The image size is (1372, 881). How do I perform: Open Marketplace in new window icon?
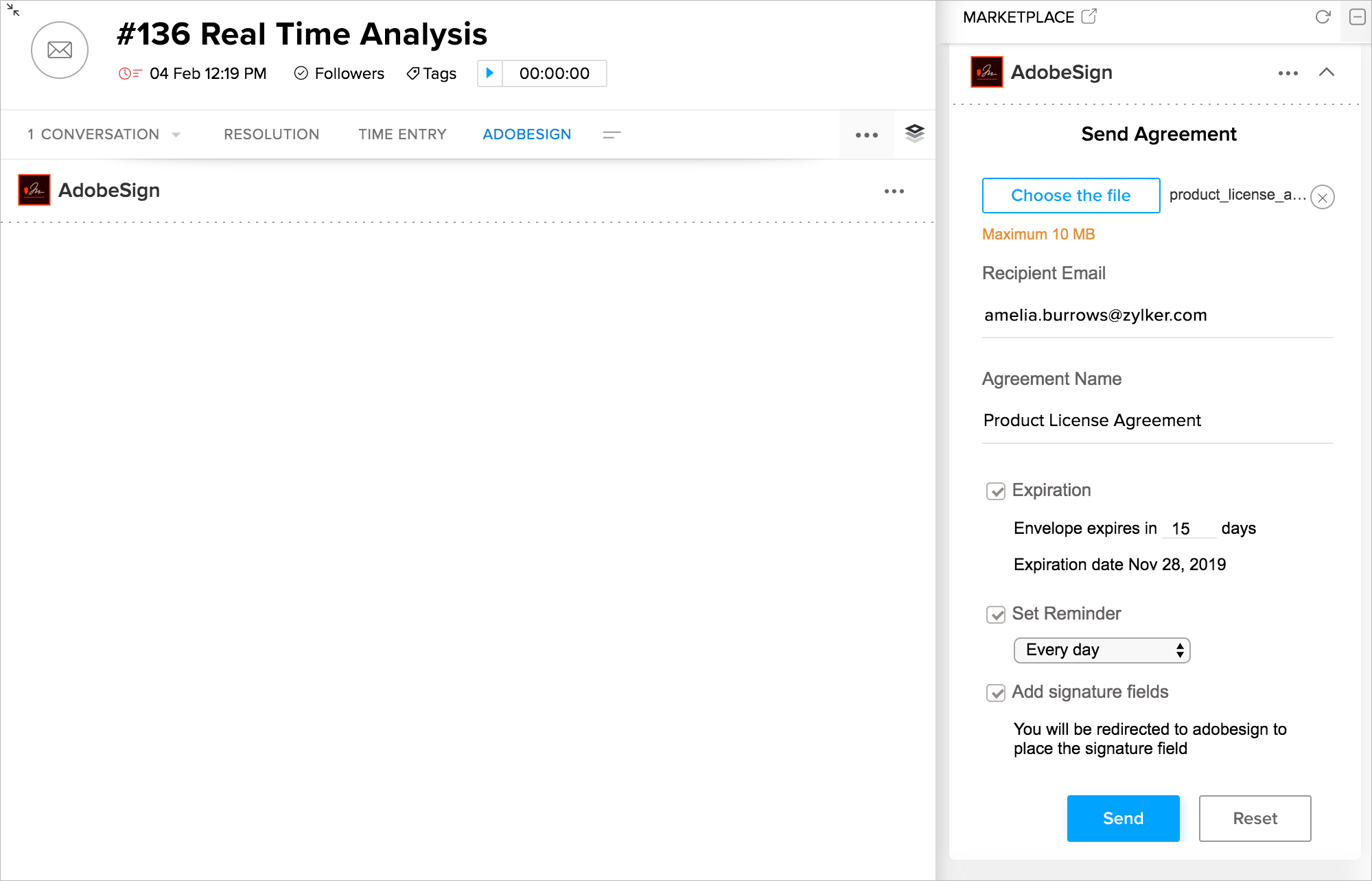[x=1089, y=16]
